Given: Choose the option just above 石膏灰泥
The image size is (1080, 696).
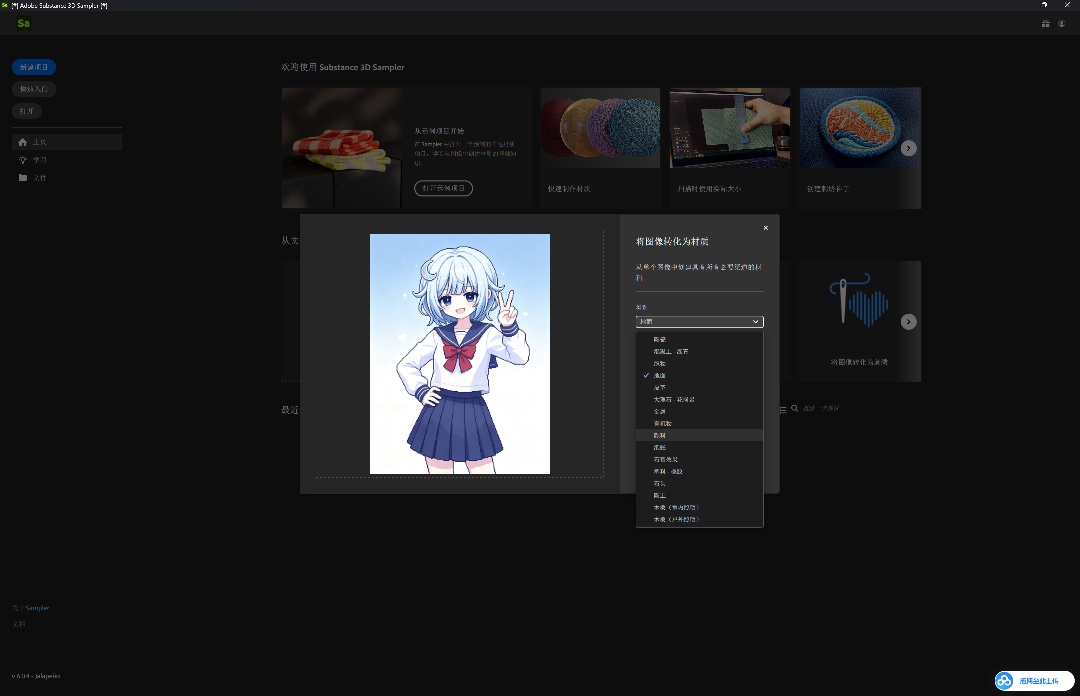Looking at the screenshot, I should (x=699, y=447).
